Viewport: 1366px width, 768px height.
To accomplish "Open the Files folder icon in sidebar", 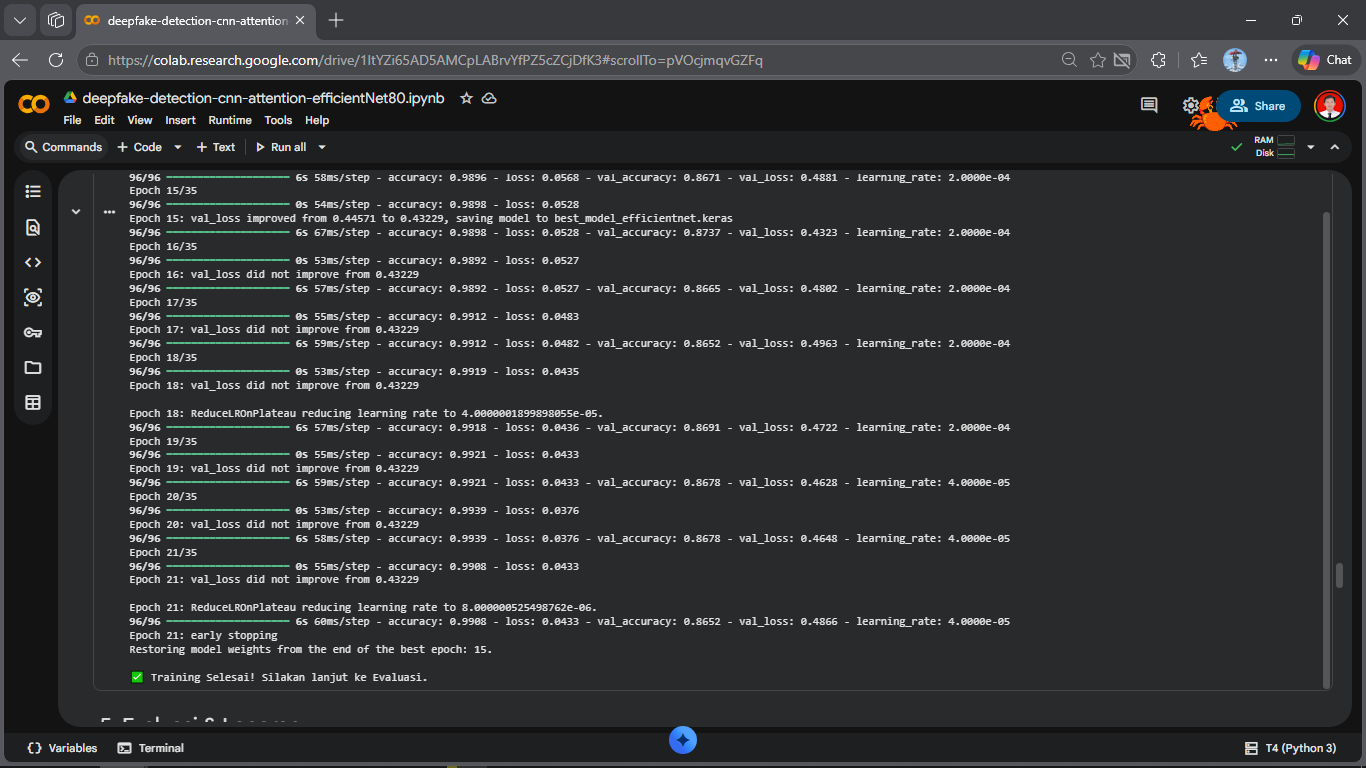I will [x=33, y=367].
